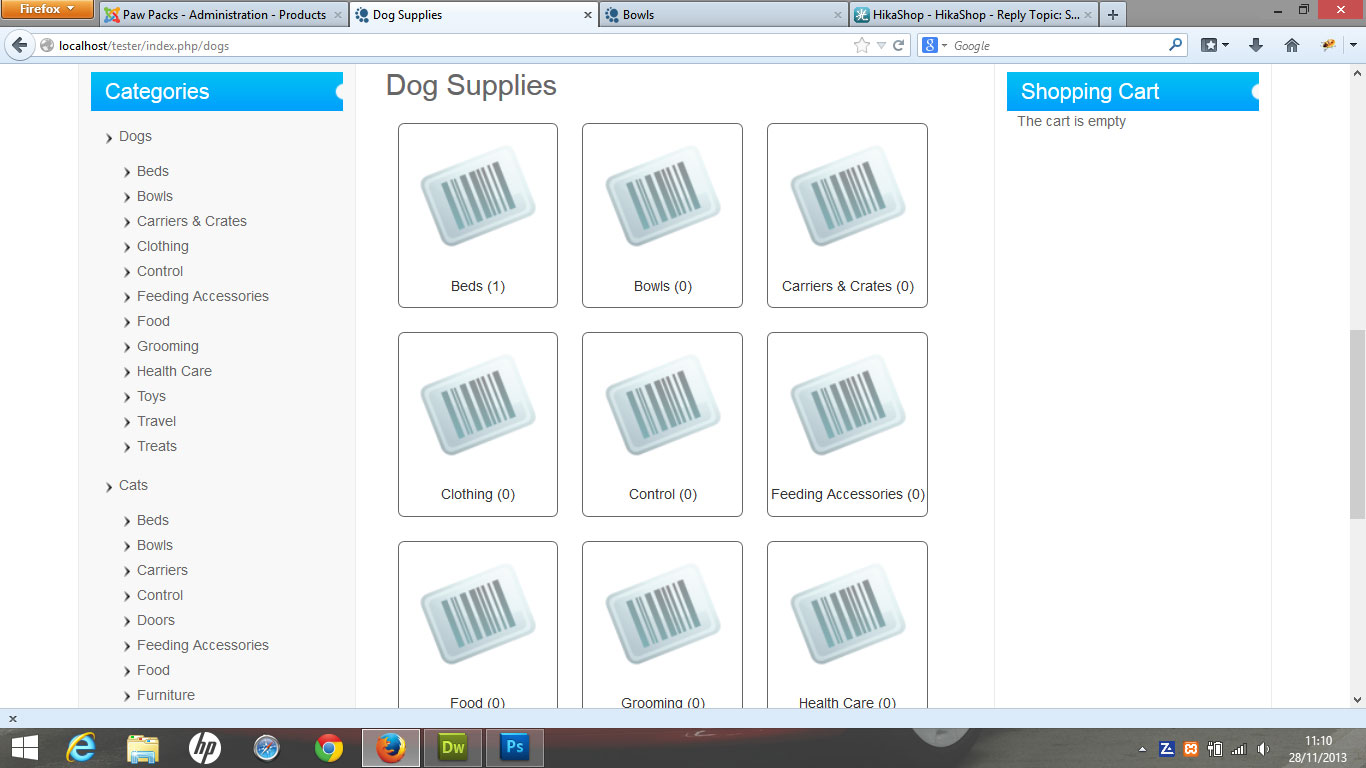Switch to Dreamweaver in taskbar

pyautogui.click(x=453, y=748)
